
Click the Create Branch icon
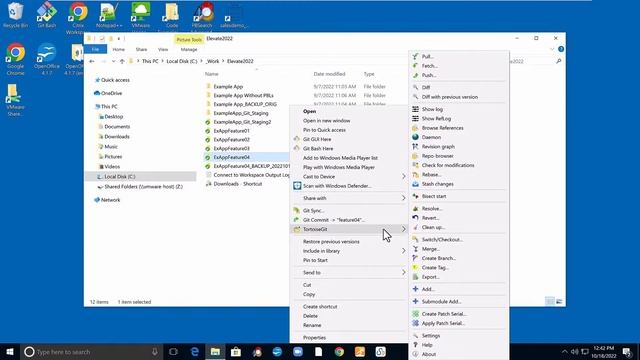415,258
